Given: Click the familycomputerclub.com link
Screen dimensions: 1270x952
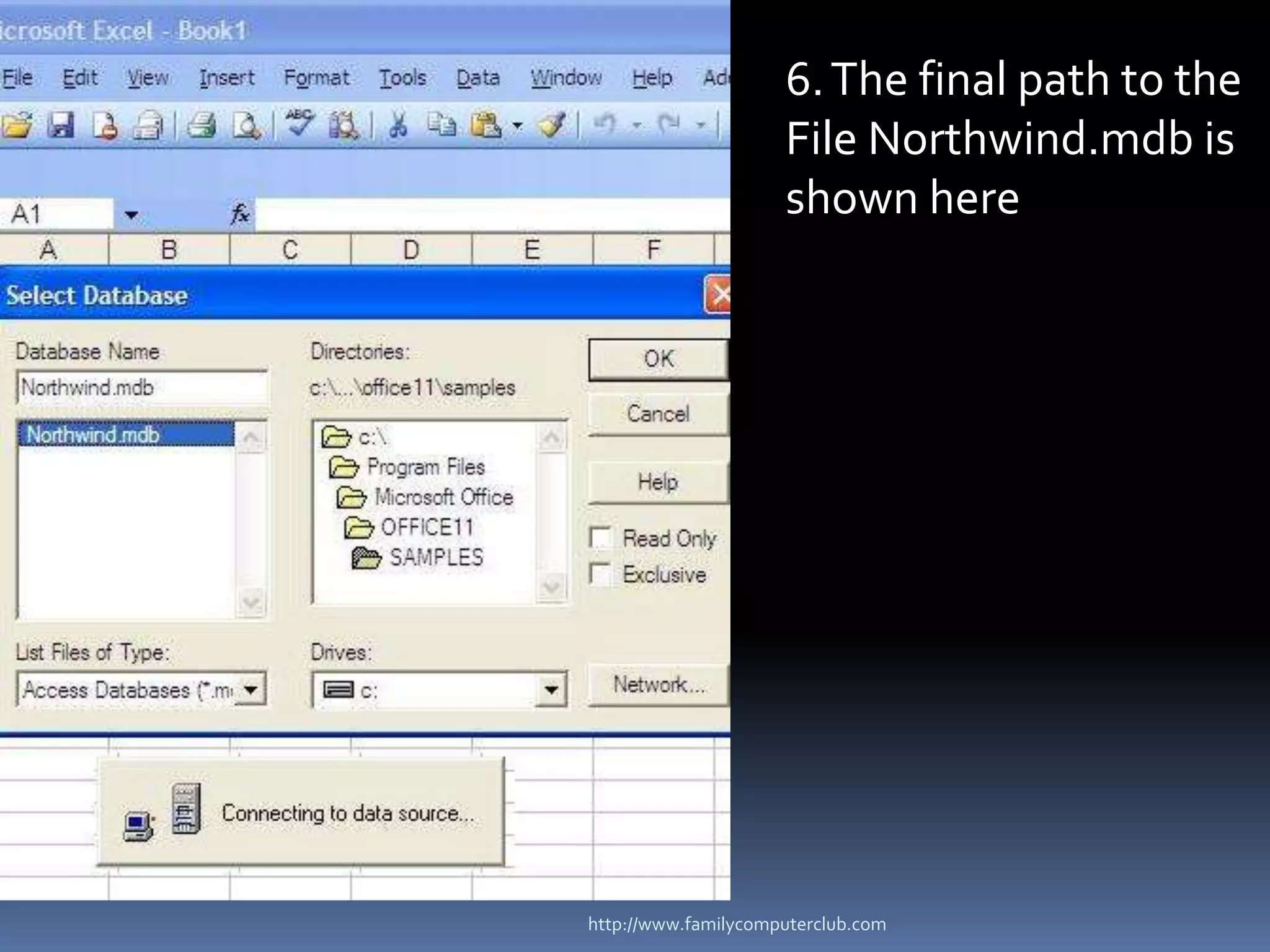Looking at the screenshot, I should [737, 924].
